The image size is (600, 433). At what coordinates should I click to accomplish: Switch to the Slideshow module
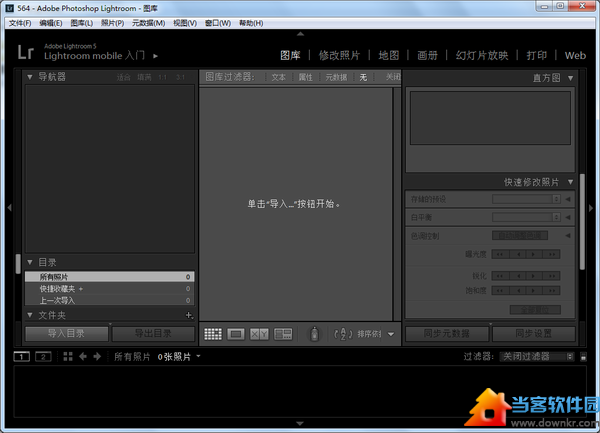pyautogui.click(x=482, y=55)
